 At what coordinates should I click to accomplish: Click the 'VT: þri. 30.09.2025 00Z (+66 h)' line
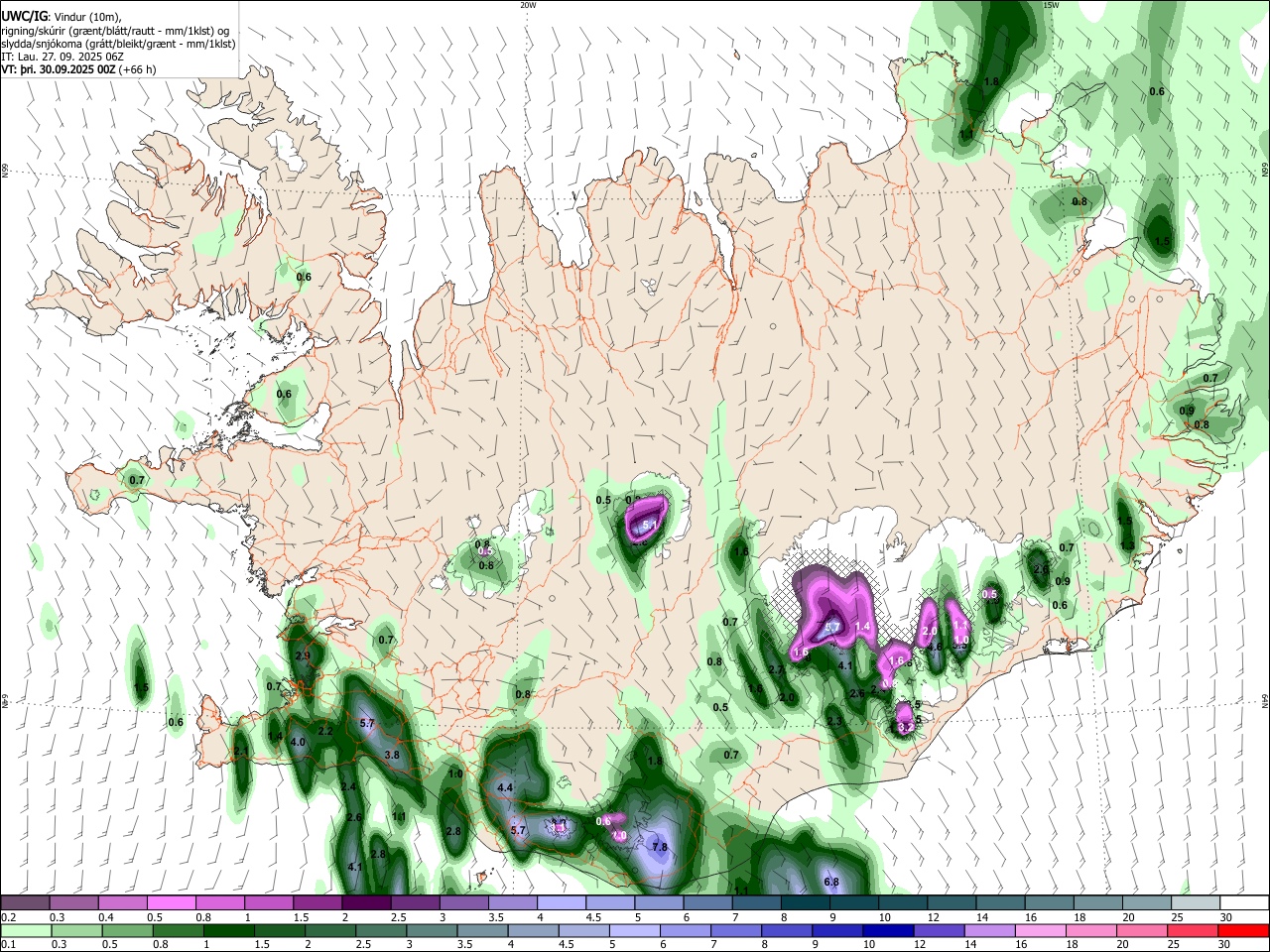(x=78, y=69)
